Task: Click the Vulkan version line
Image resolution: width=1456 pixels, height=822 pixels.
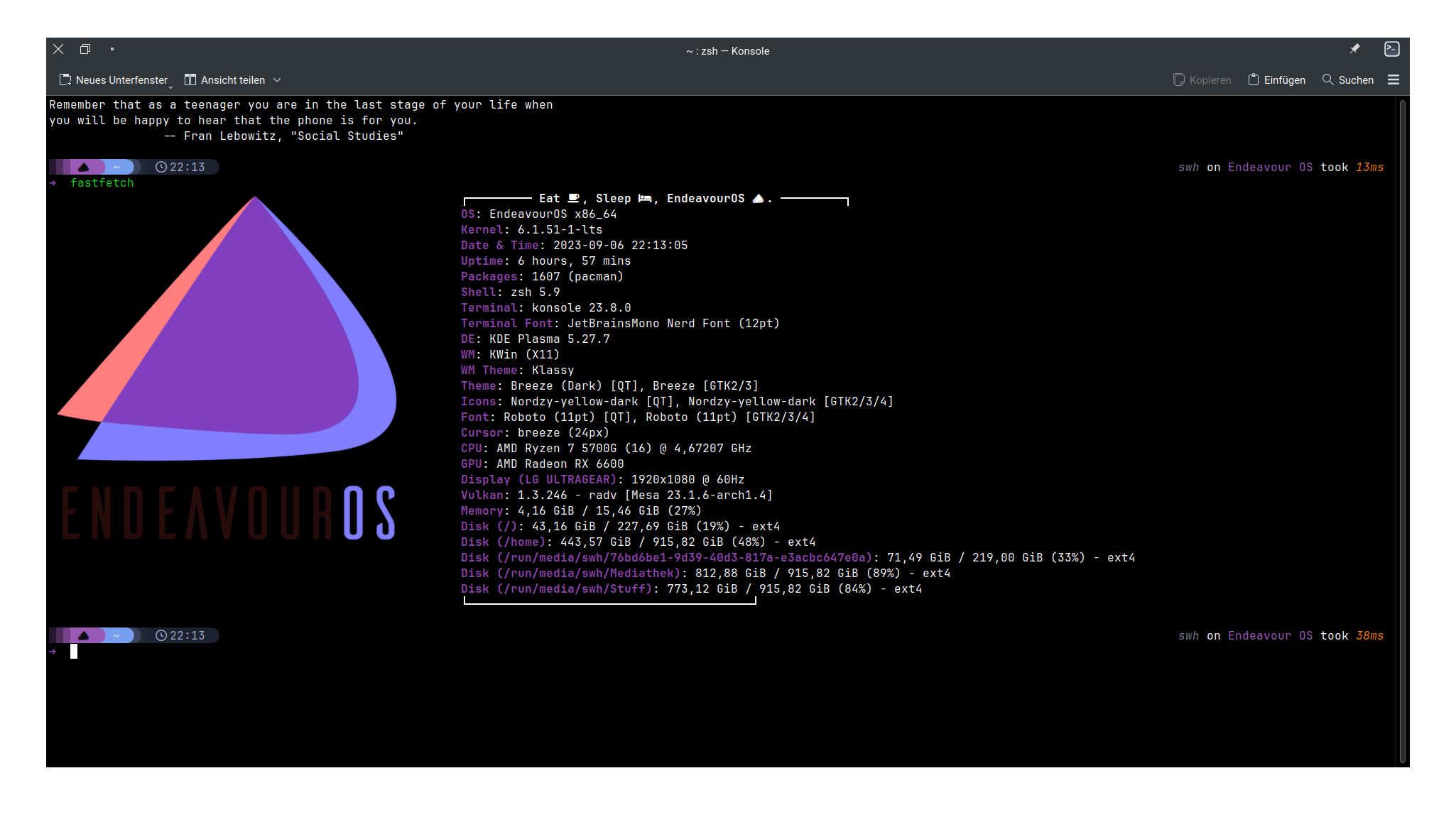Action: point(616,495)
